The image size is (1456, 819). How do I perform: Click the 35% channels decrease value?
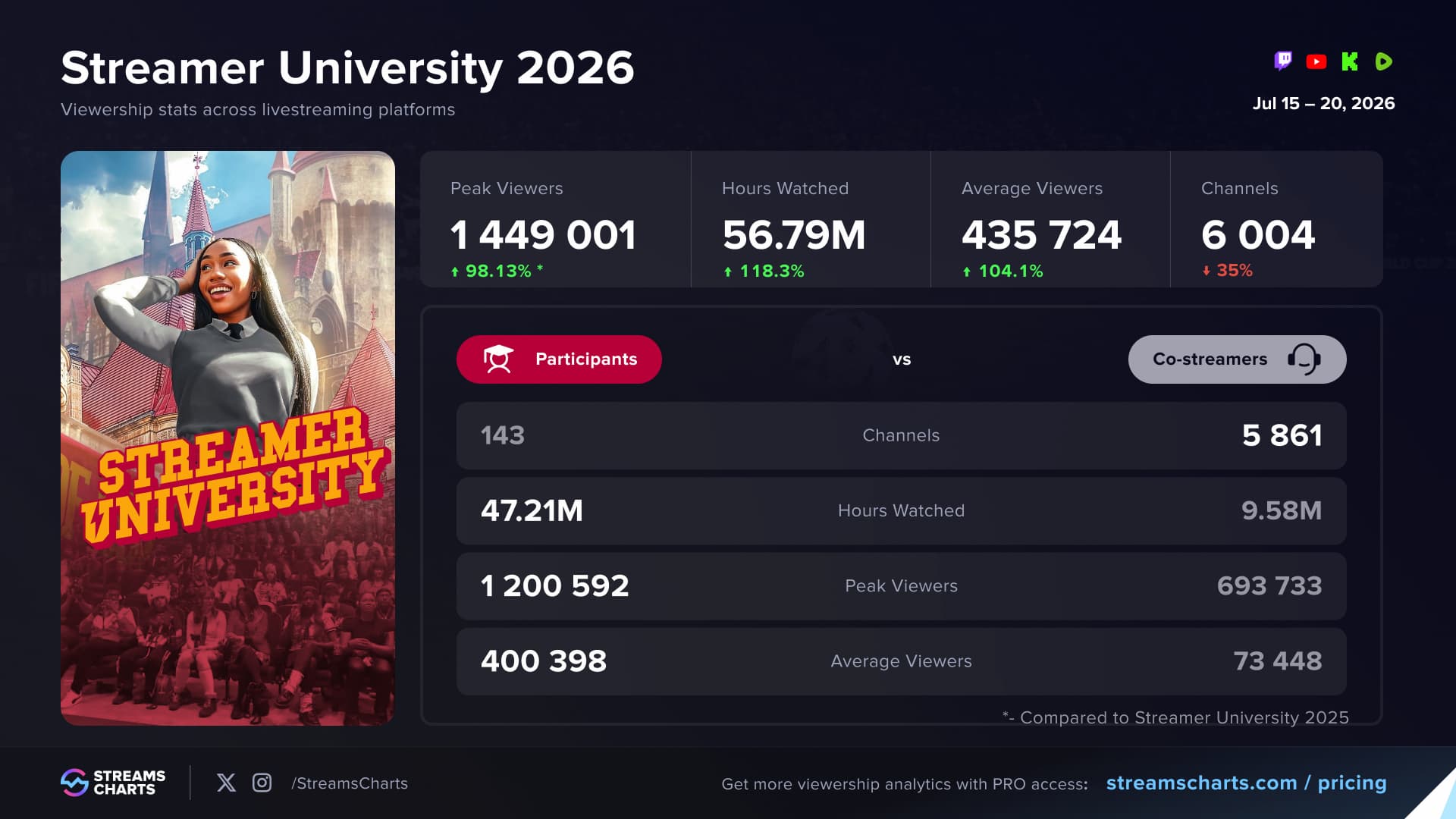point(1235,270)
